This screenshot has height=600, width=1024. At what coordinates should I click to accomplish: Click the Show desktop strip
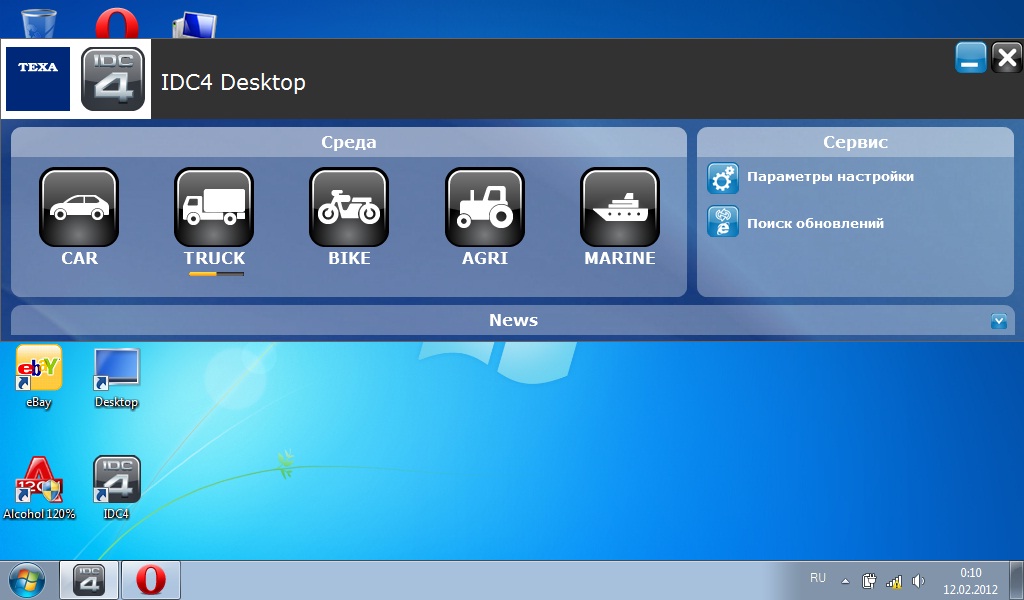[1016, 580]
